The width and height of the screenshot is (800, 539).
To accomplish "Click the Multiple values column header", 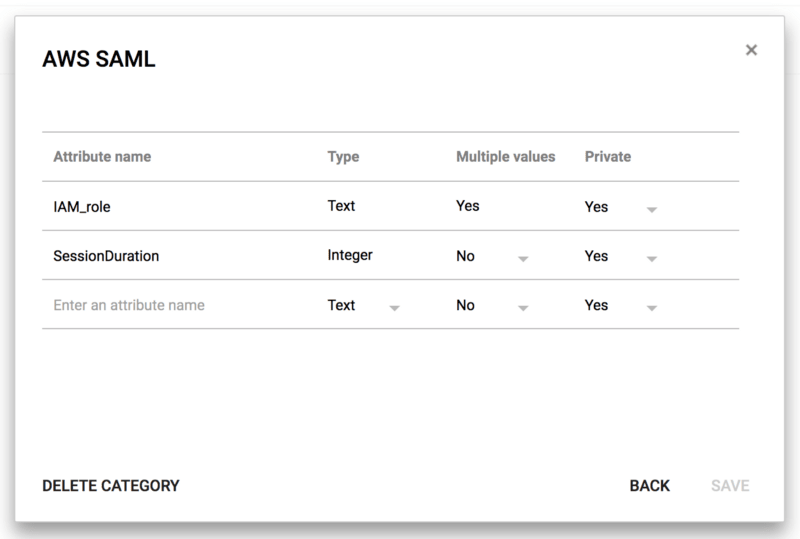I will [x=506, y=157].
